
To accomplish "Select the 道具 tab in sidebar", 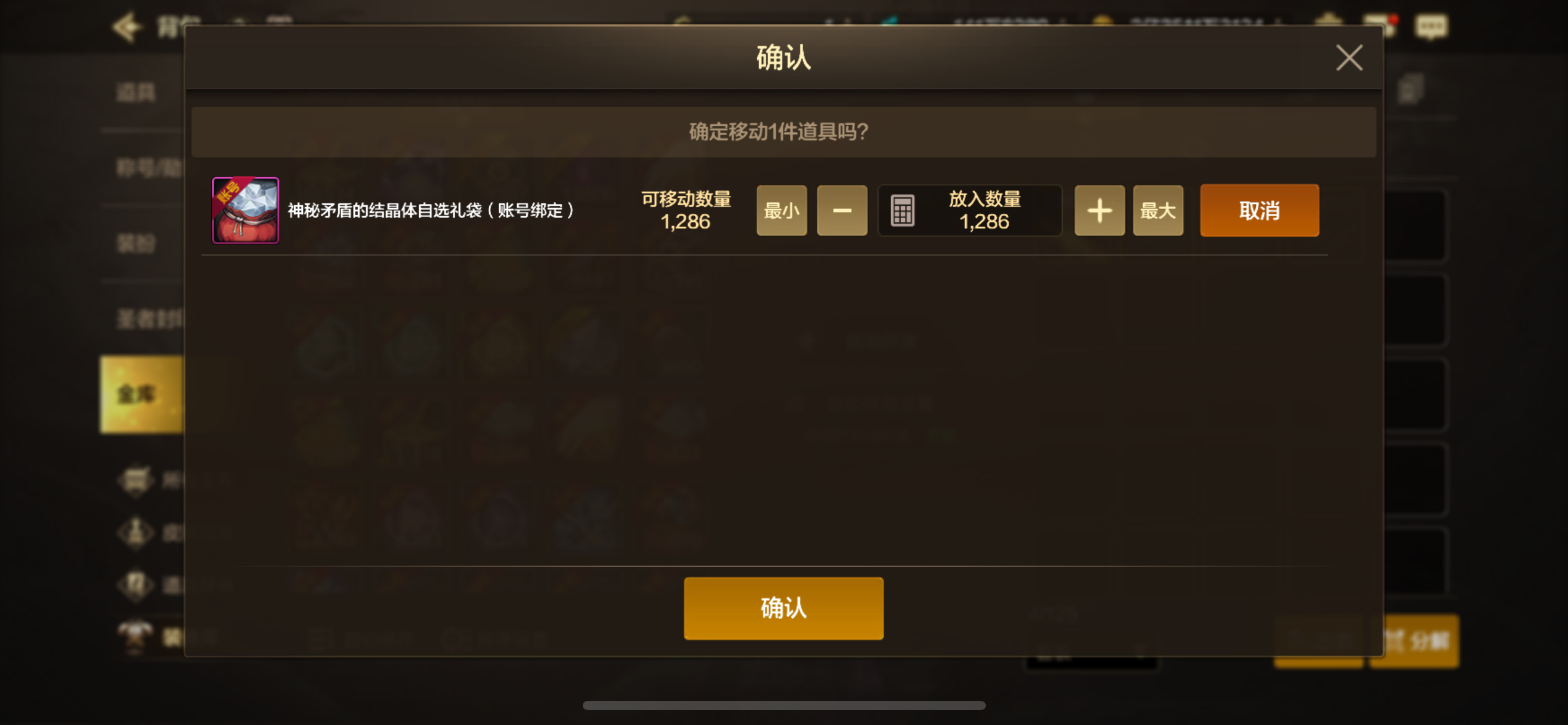I will tap(136, 92).
